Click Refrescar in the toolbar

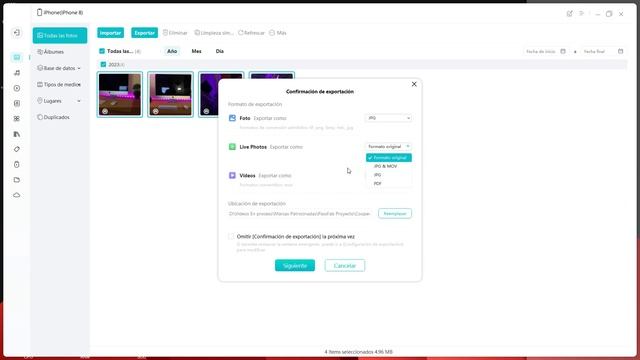pyautogui.click(x=251, y=33)
